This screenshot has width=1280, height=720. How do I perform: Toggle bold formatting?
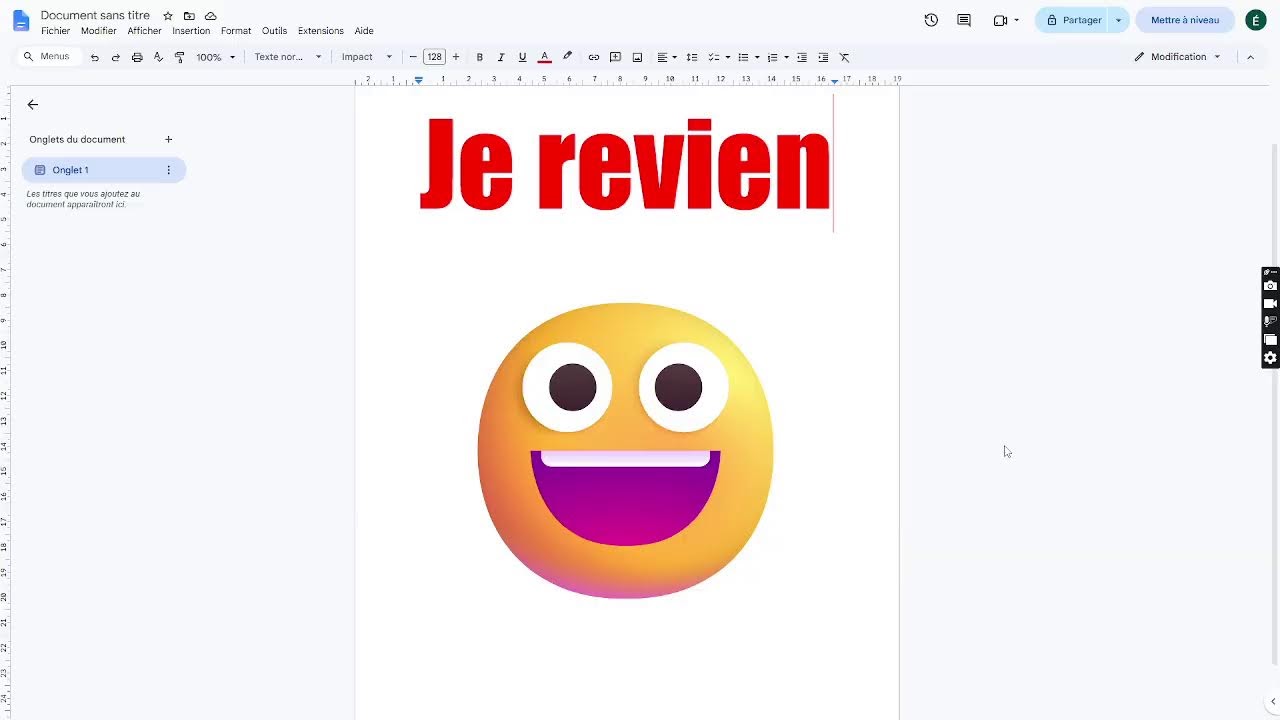point(480,57)
